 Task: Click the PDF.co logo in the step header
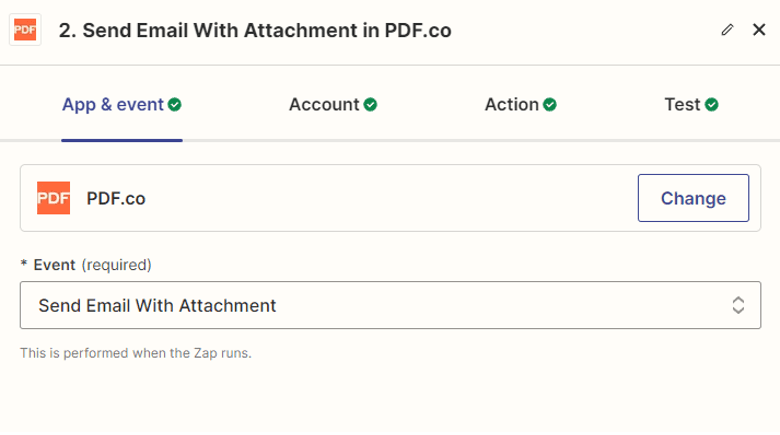pos(25,30)
